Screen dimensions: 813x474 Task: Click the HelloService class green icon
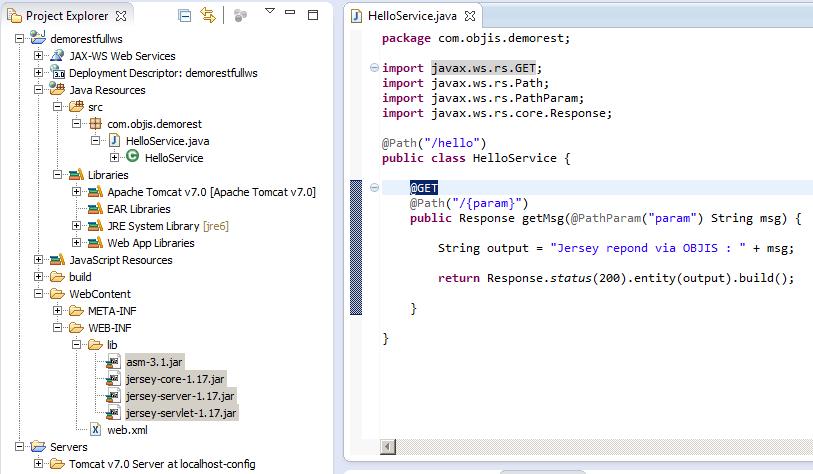coord(132,158)
